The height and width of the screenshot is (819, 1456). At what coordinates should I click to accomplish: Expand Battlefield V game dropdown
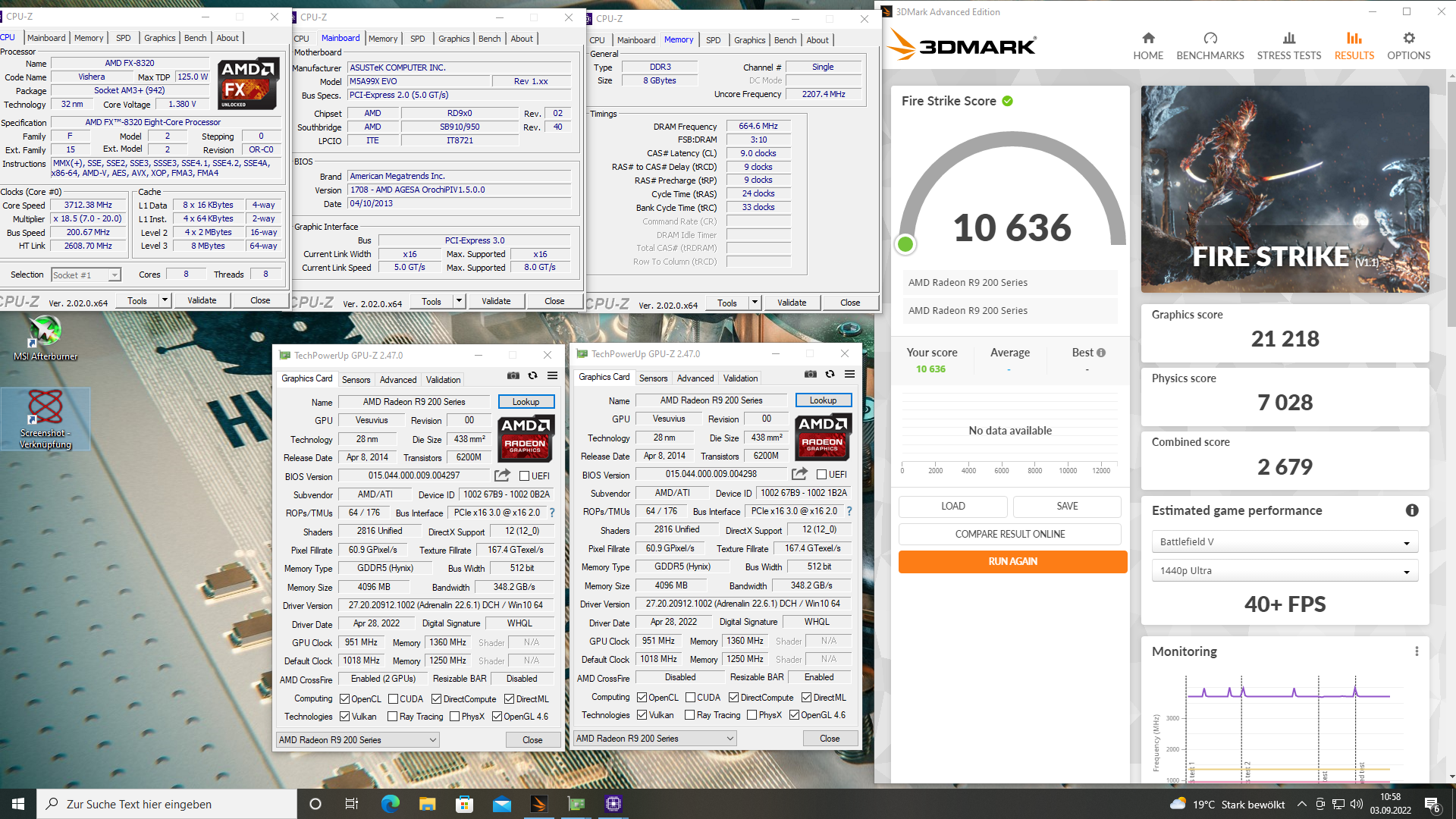tap(1285, 541)
